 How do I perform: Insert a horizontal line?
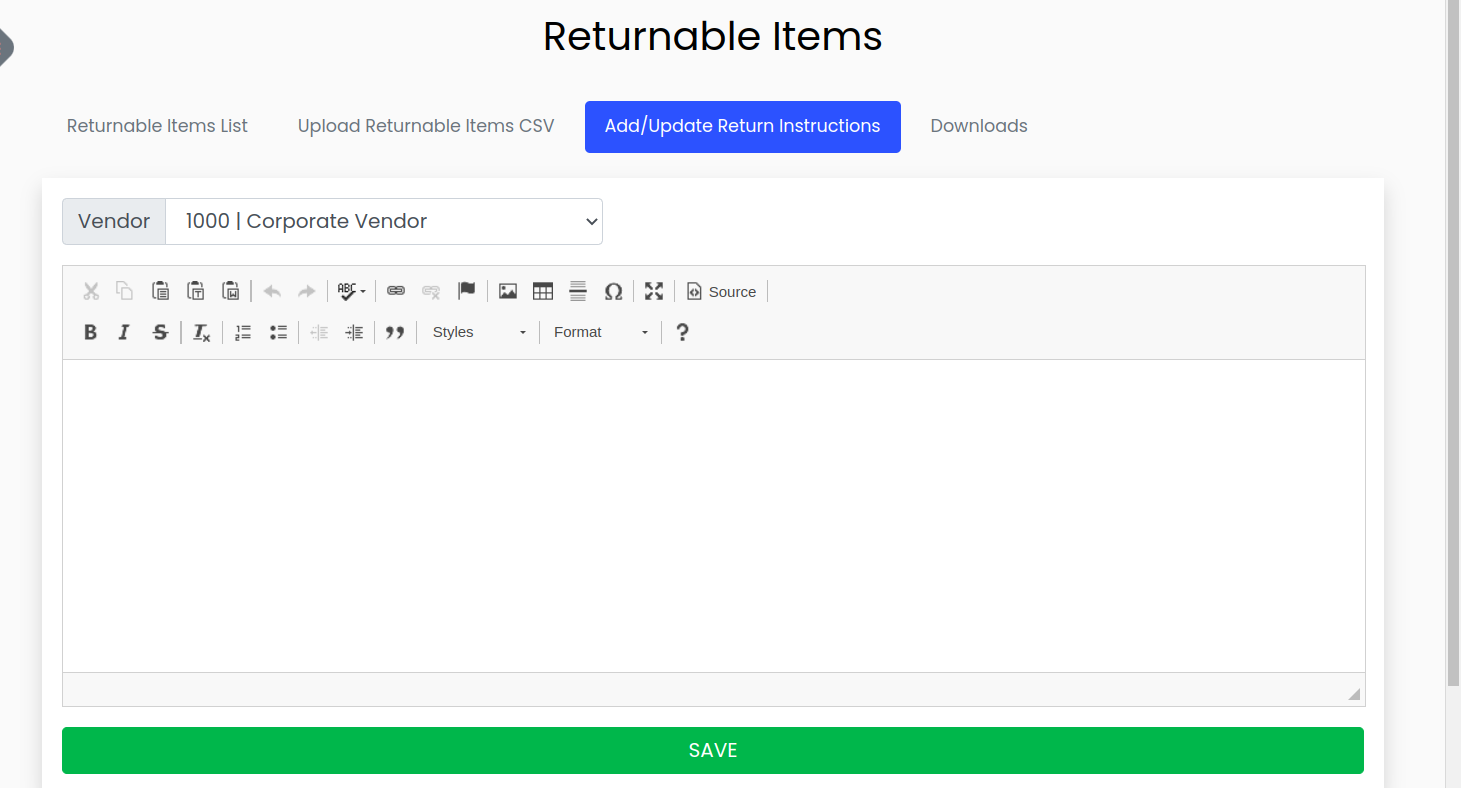point(578,291)
